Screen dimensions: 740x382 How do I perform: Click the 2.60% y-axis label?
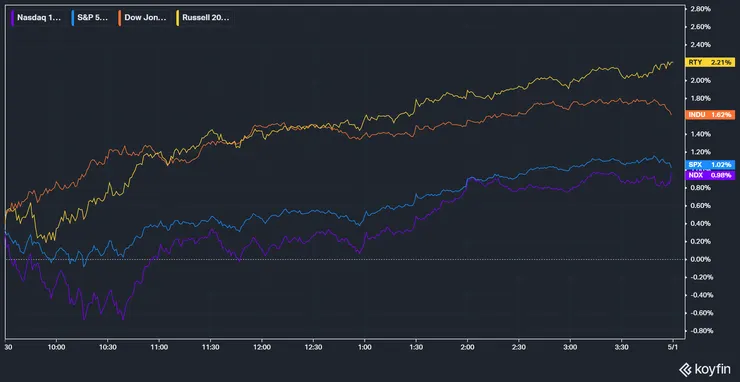[702, 26]
